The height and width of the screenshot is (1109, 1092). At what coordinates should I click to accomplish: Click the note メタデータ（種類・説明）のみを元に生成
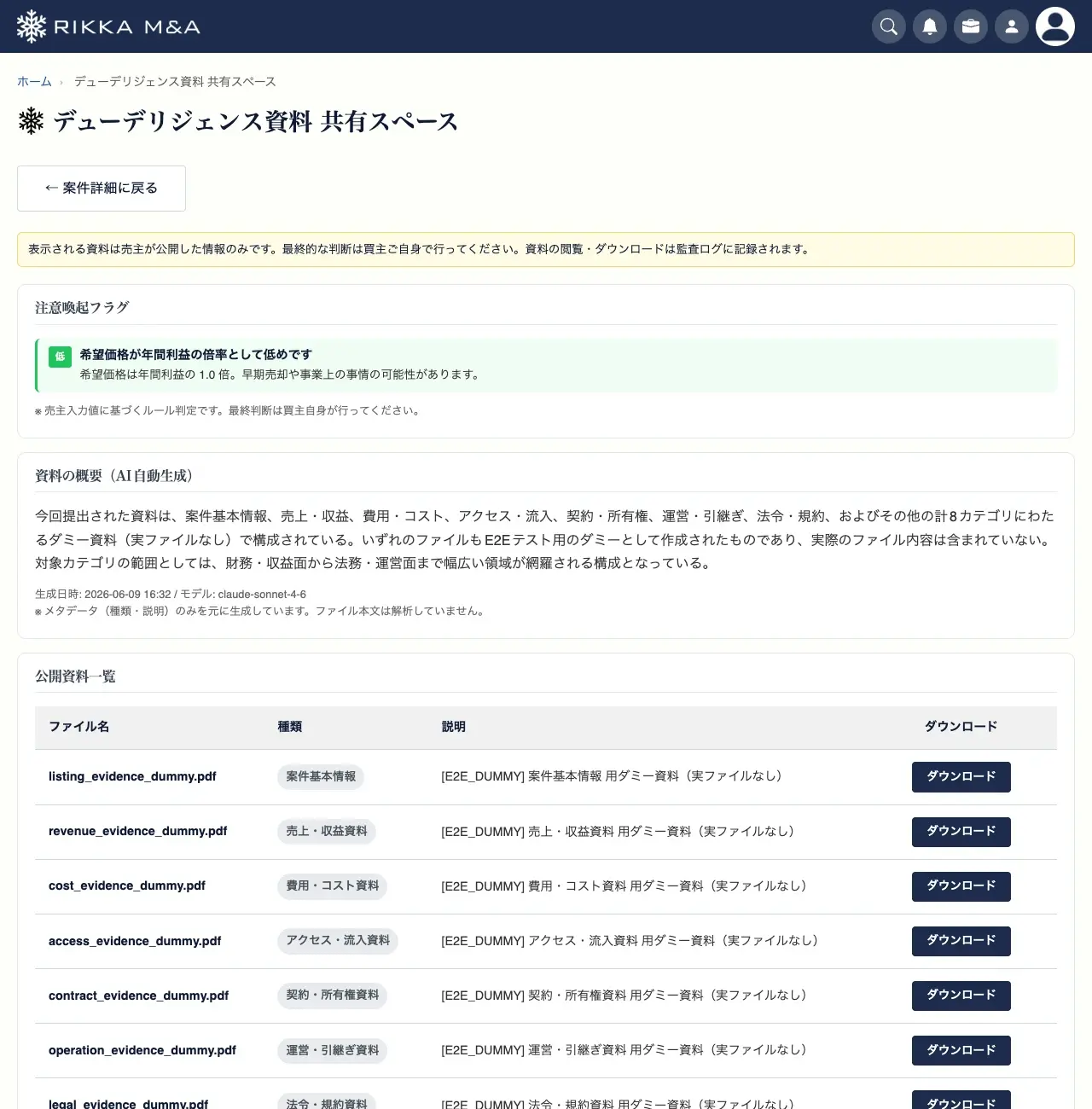261,612
